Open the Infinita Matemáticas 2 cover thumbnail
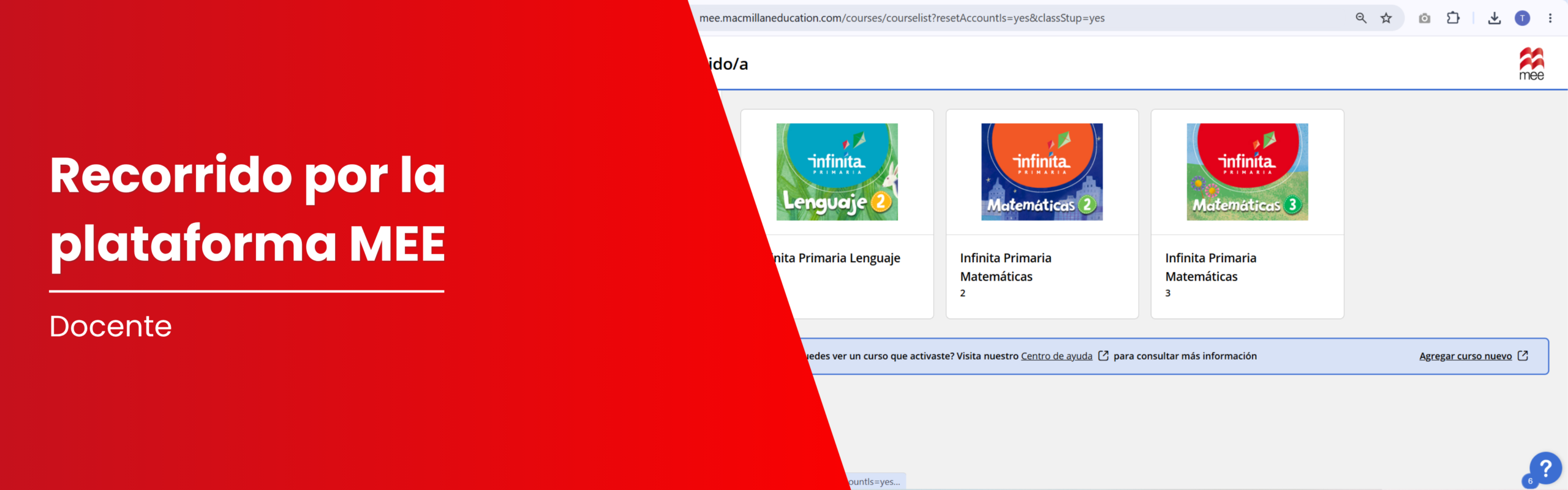The height and width of the screenshot is (490, 1568). click(1042, 172)
